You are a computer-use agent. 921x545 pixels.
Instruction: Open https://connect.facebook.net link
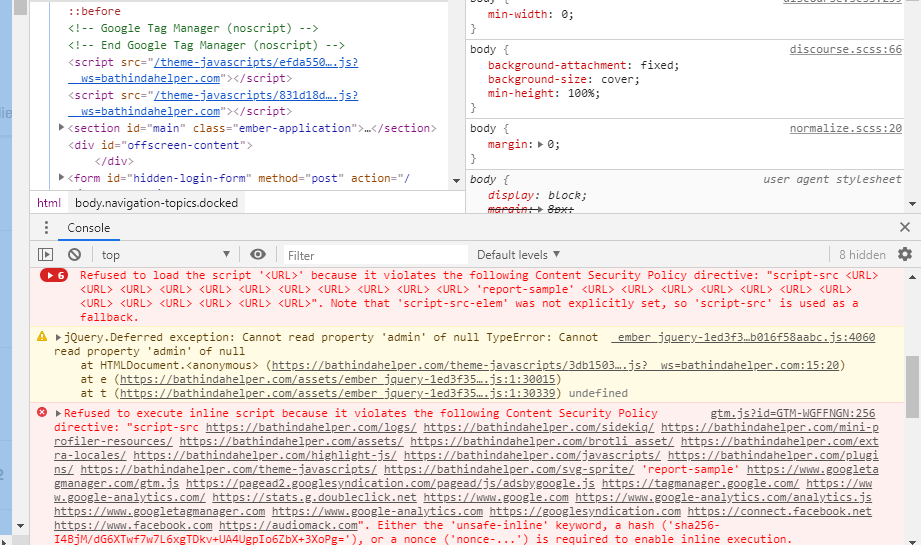779,511
